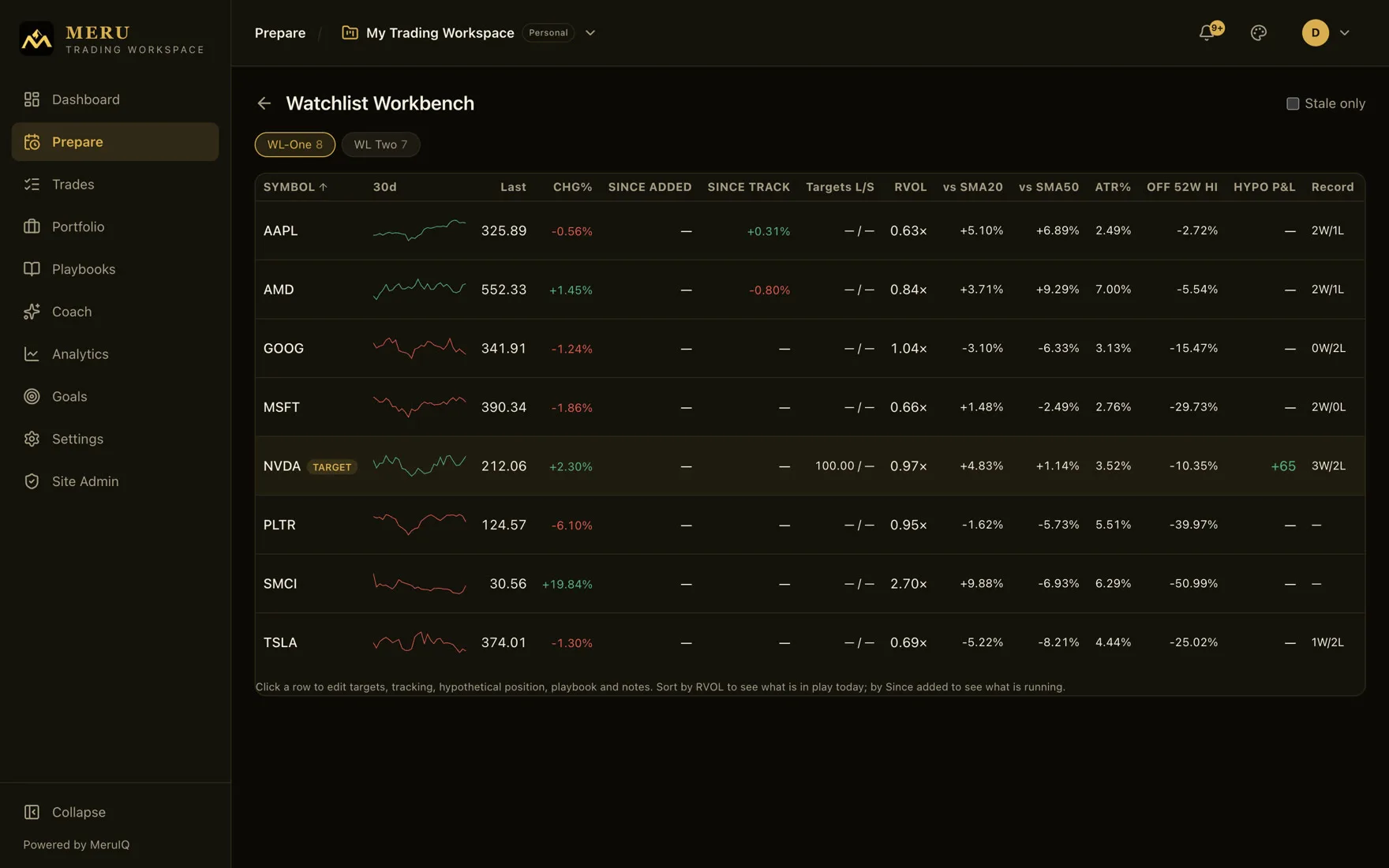Open the user account menu chevron
The image size is (1389, 868).
[x=1345, y=32]
